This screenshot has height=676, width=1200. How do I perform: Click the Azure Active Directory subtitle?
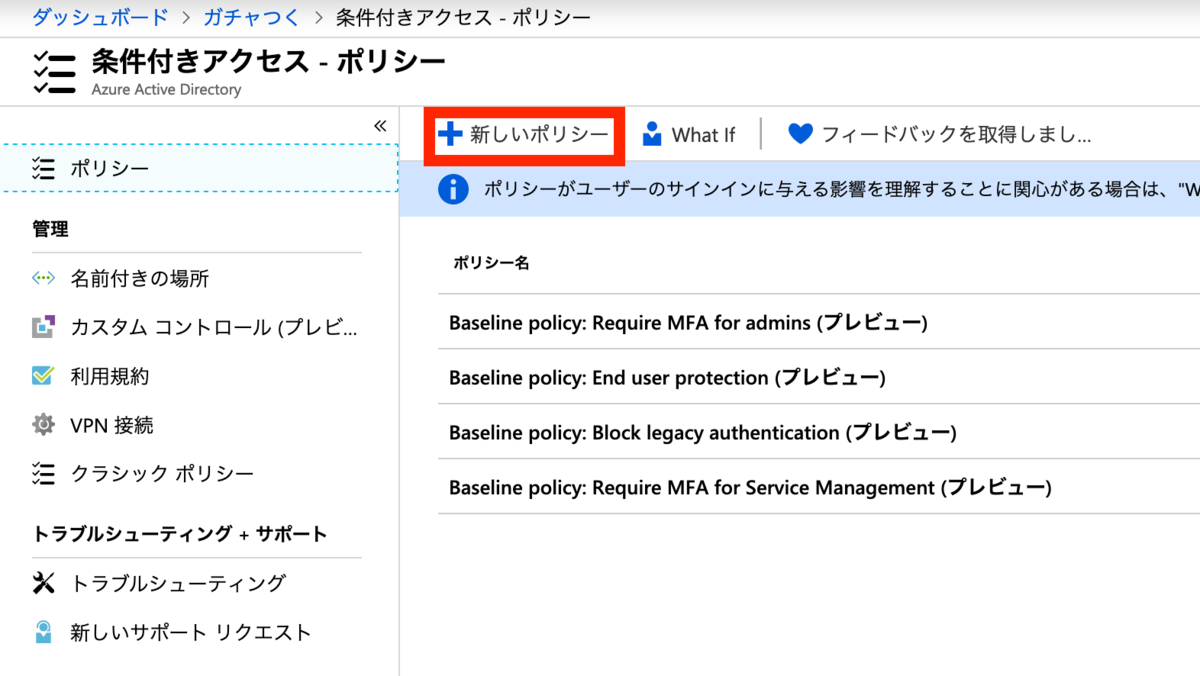(166, 90)
